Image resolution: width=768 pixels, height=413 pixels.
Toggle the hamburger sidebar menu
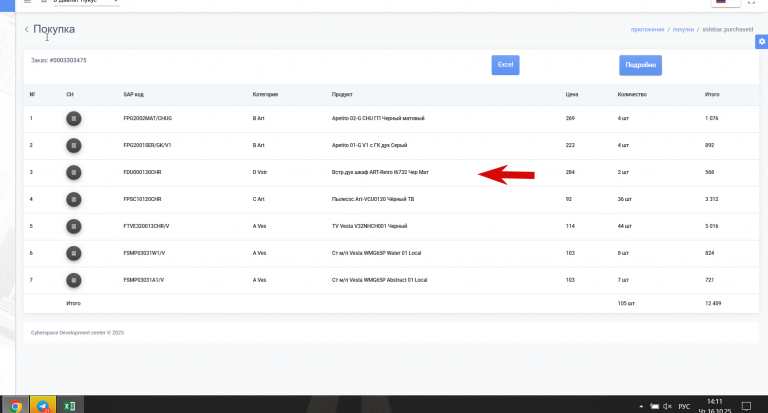(x=27, y=1)
